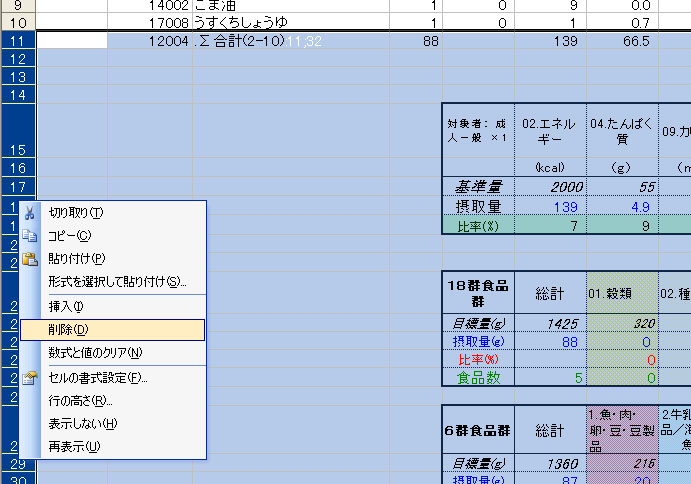Viewport: 691px width, 484px height.
Task: Select 数式と値のクリア menu entry
Action: [x=96, y=352]
